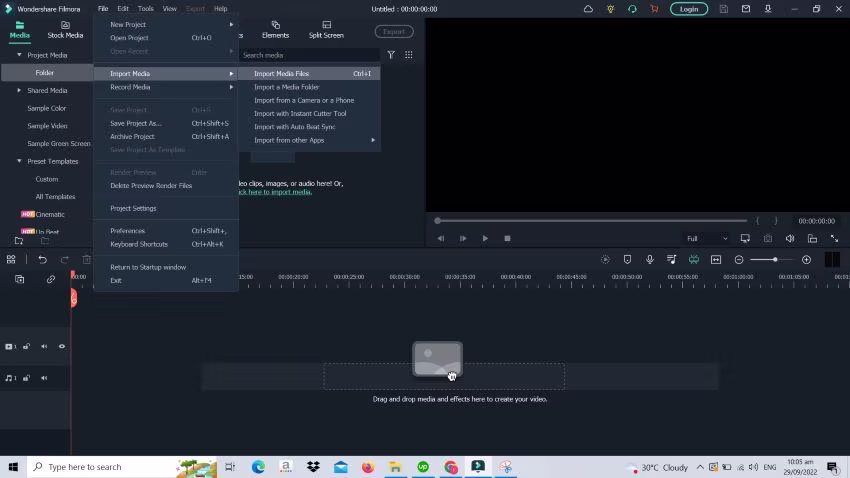Click the import media link
Image resolution: width=850 pixels, height=478 pixels.
tap(275, 192)
